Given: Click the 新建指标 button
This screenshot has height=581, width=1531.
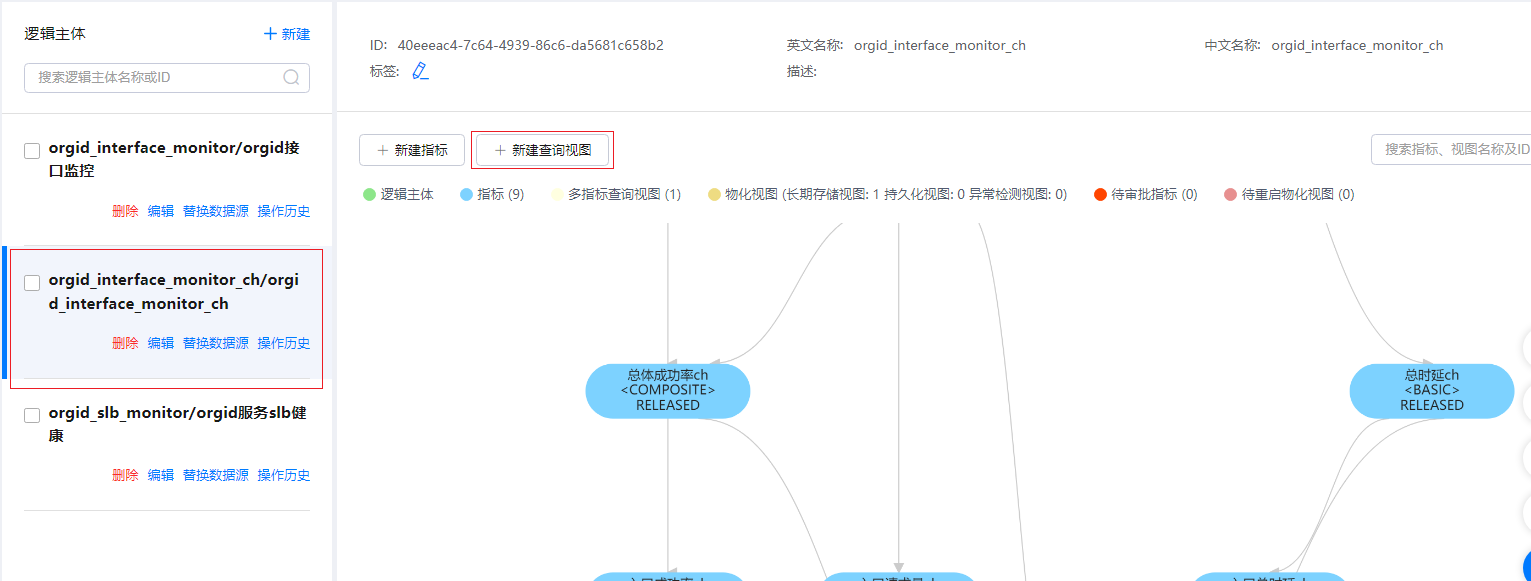Looking at the screenshot, I should (412, 150).
